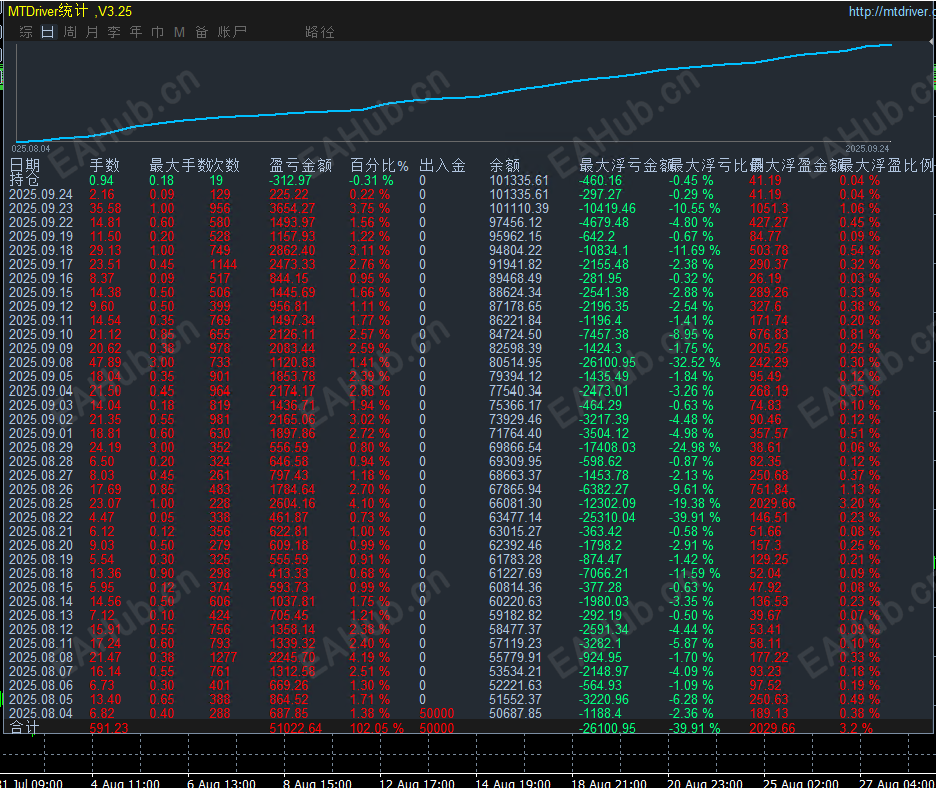Click total percentage 102.05 %
Screen dimensions: 936x788
tap(377, 728)
